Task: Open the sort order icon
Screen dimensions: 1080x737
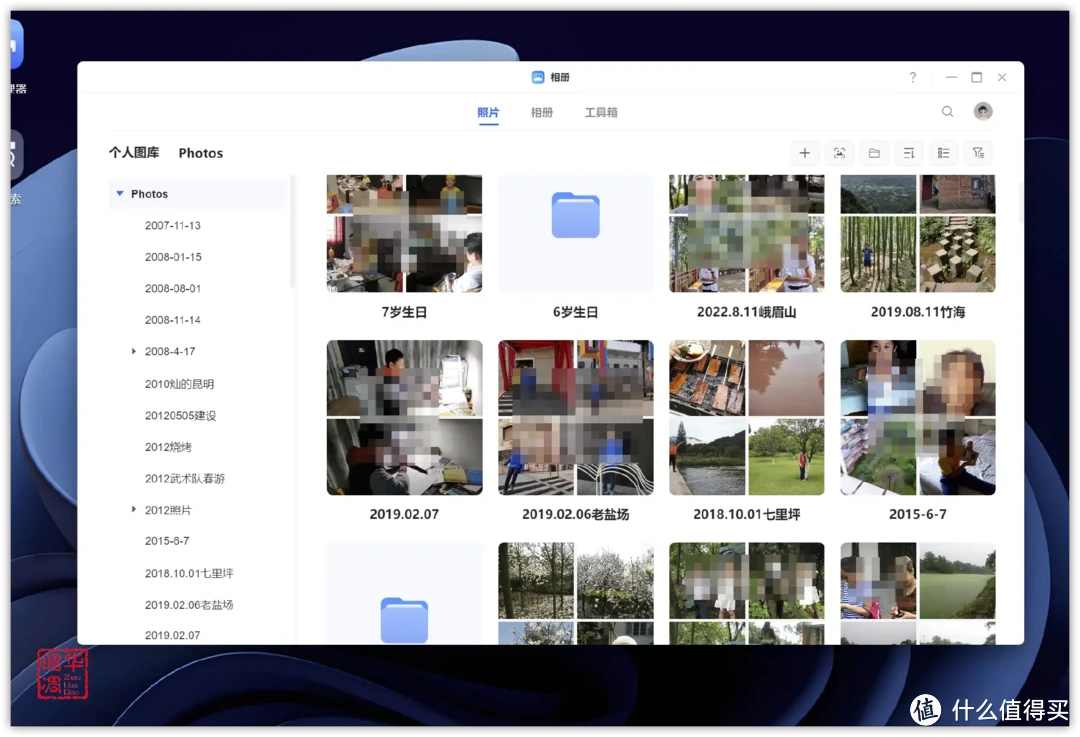Action: point(909,152)
